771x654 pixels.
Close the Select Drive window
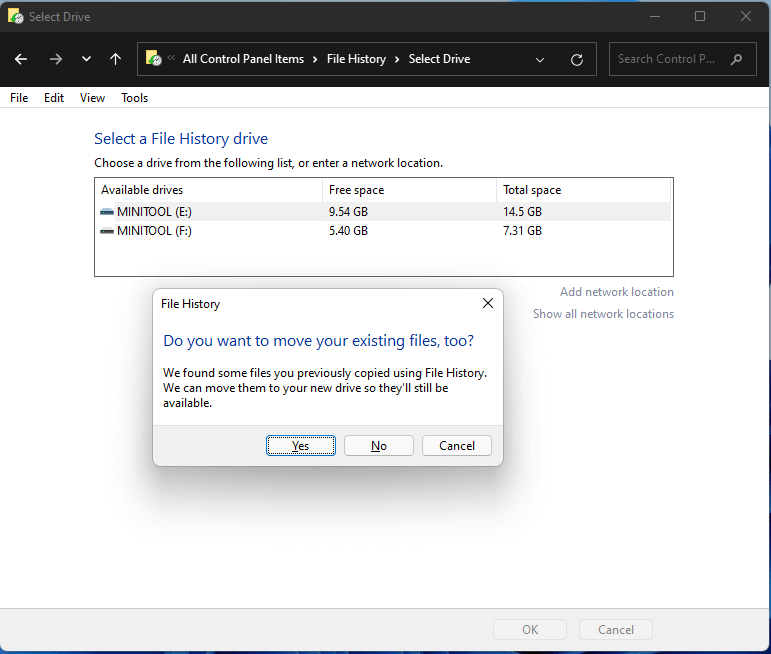[745, 16]
